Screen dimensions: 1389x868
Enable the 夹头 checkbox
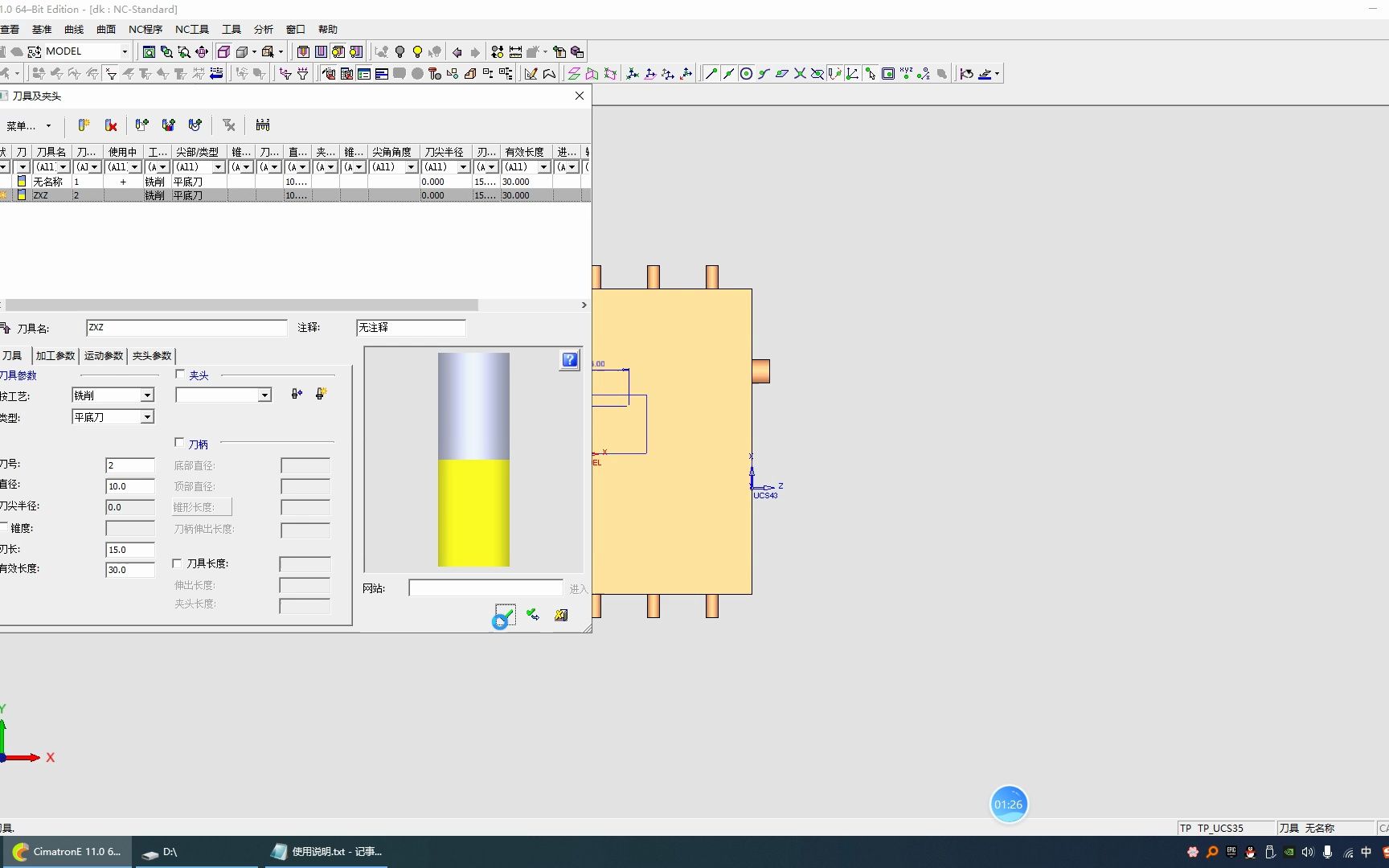pyautogui.click(x=180, y=375)
